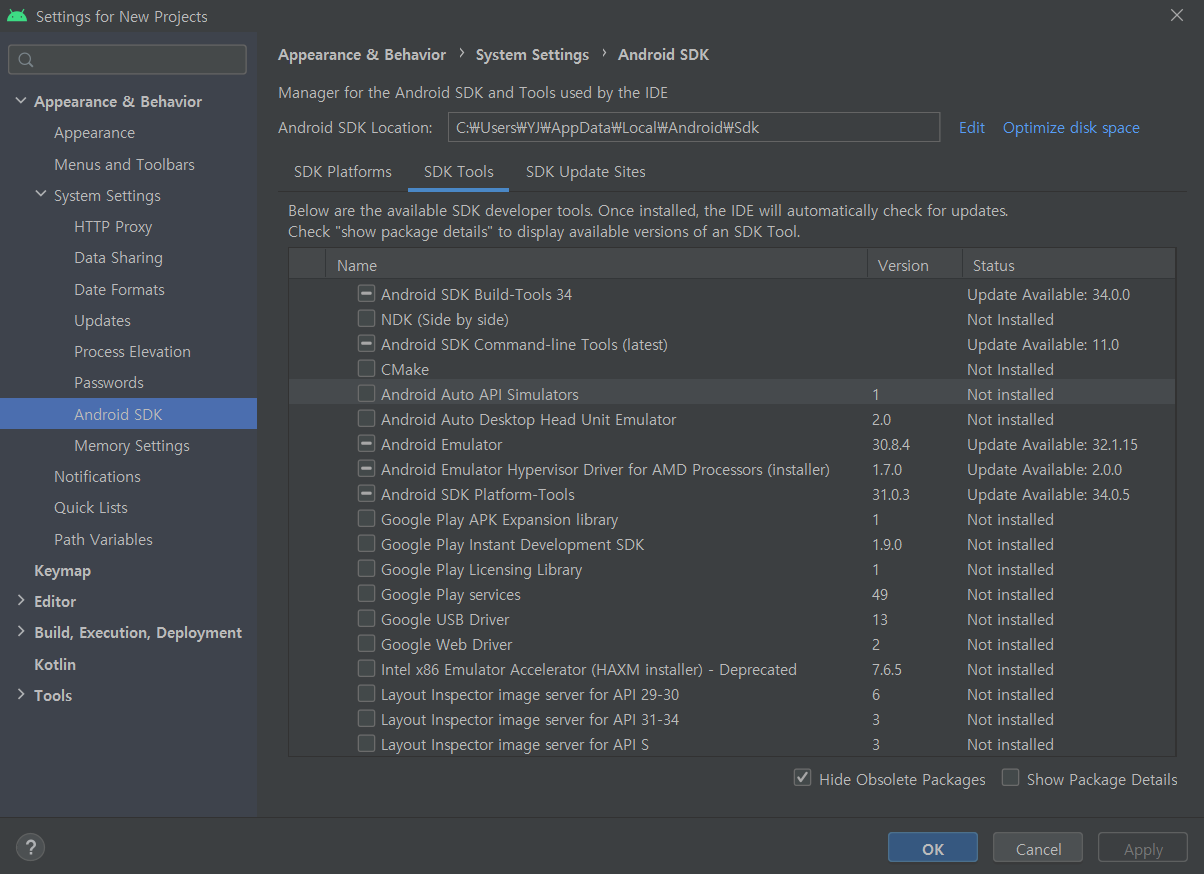Check the NDK (Side by side) box
The width and height of the screenshot is (1204, 874).
(366, 319)
